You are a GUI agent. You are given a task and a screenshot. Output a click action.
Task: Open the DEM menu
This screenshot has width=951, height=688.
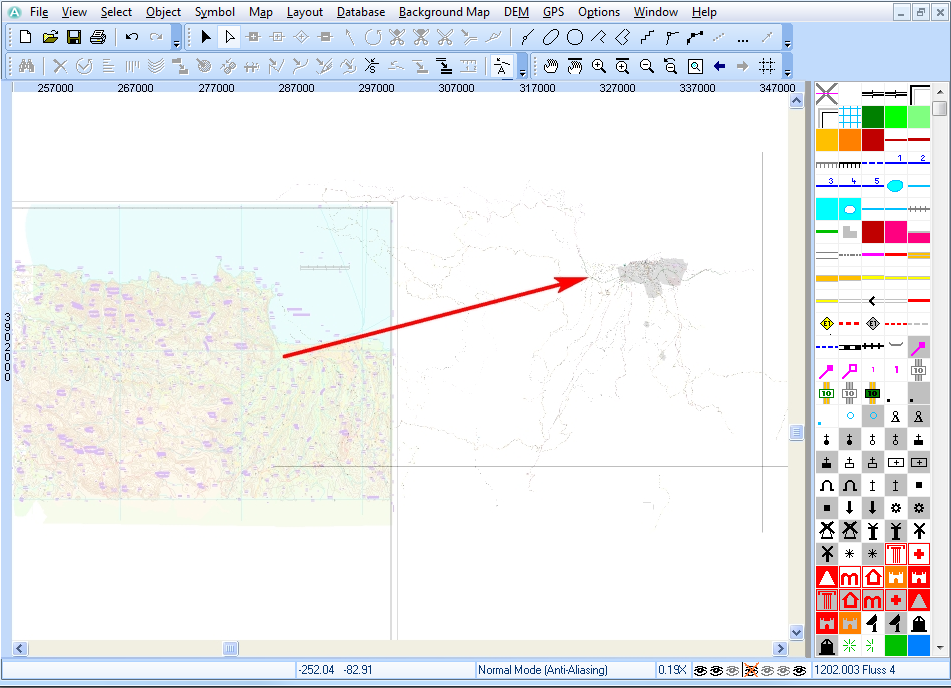click(x=516, y=12)
